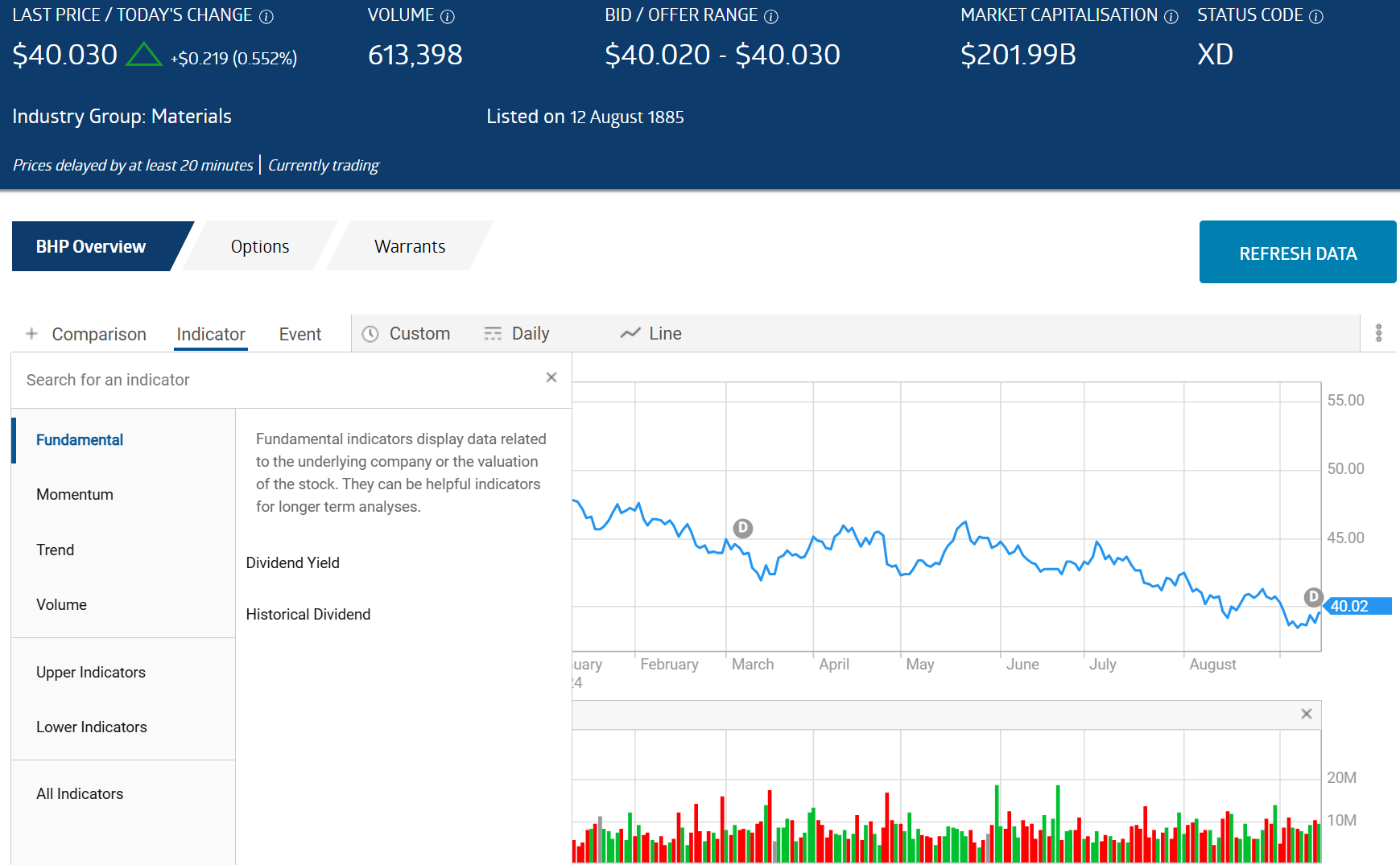Viewport: 1400px width, 865px height.
Task: Click the Currently trading status text
Action: 324,165
